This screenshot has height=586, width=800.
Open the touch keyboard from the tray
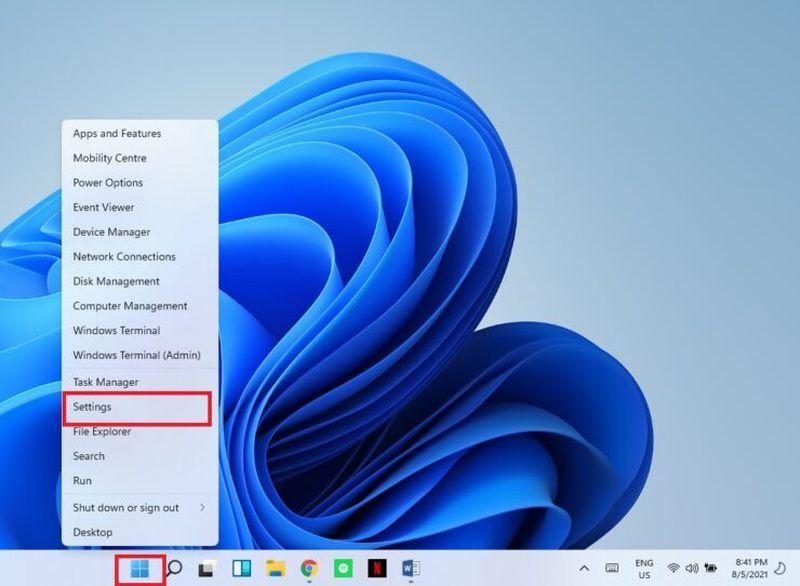point(612,570)
